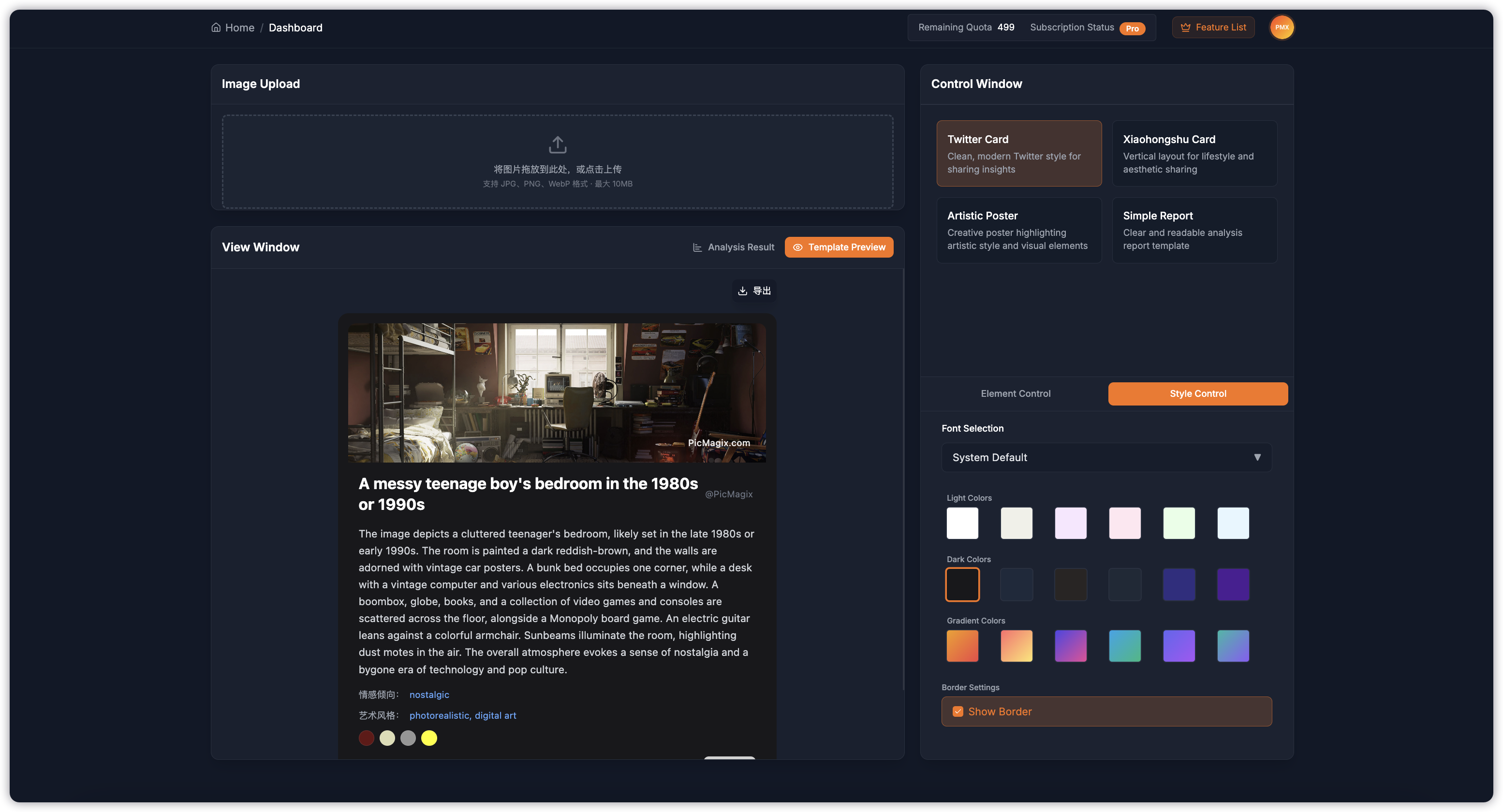Click the eye icon on Template Preview
1503x812 pixels.
point(797,247)
